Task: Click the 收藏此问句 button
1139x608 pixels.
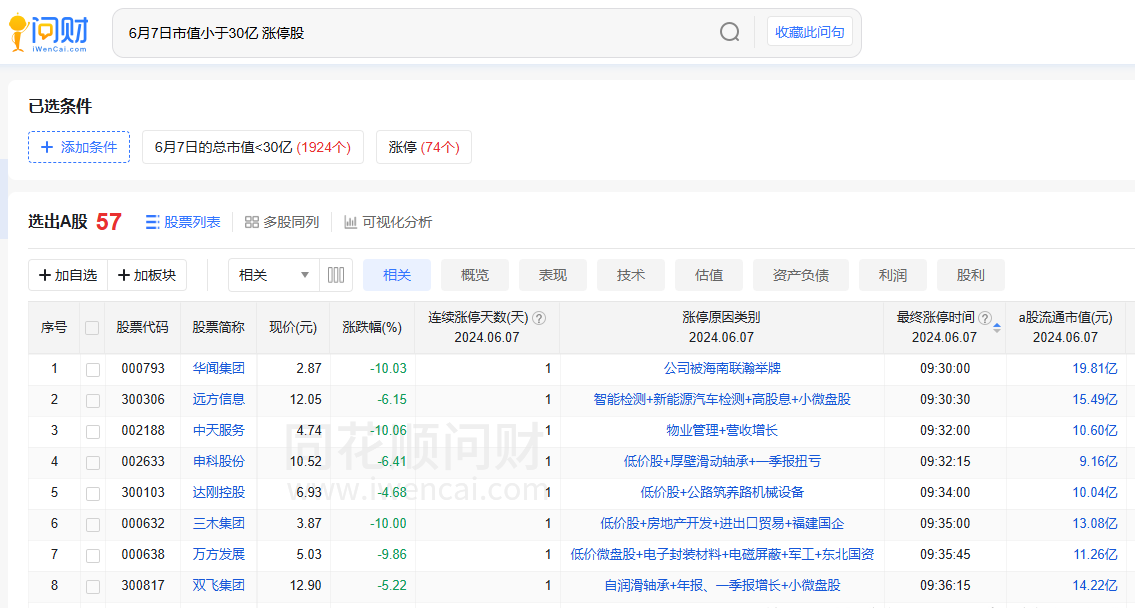Action: (x=810, y=32)
